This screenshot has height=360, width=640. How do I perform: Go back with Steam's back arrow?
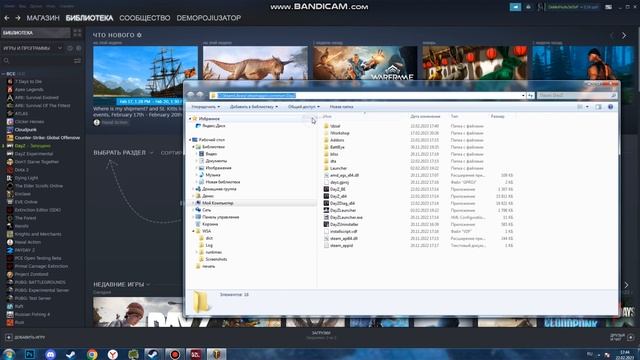click(7, 18)
